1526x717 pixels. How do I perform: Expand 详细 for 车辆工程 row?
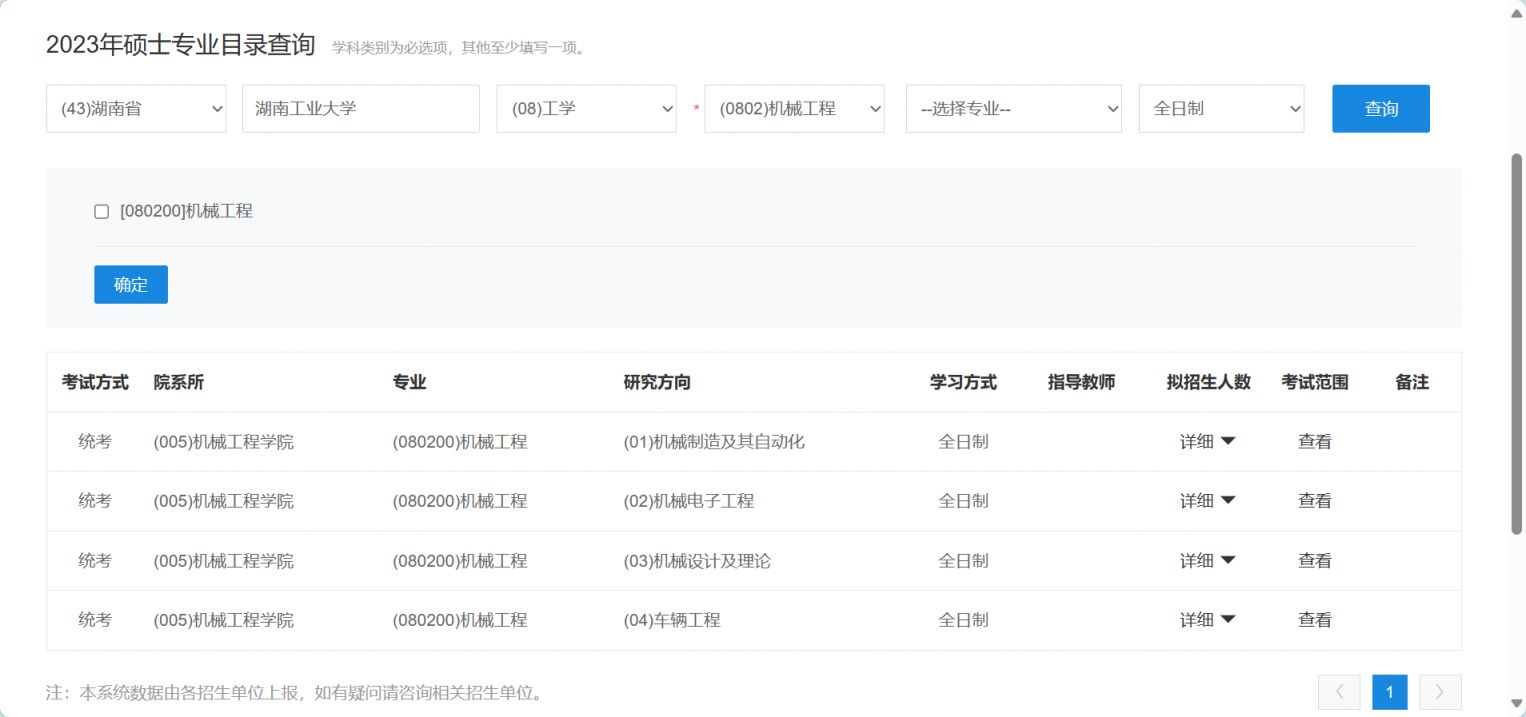[1208, 620]
